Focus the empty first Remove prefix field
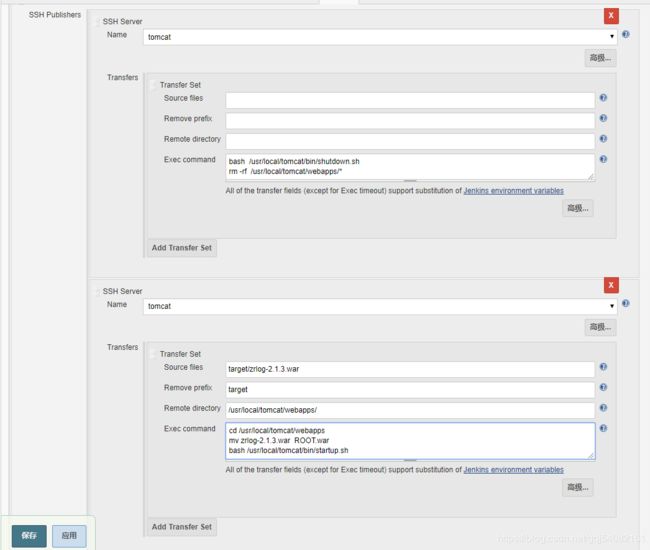The height and width of the screenshot is (550, 650). click(x=410, y=121)
